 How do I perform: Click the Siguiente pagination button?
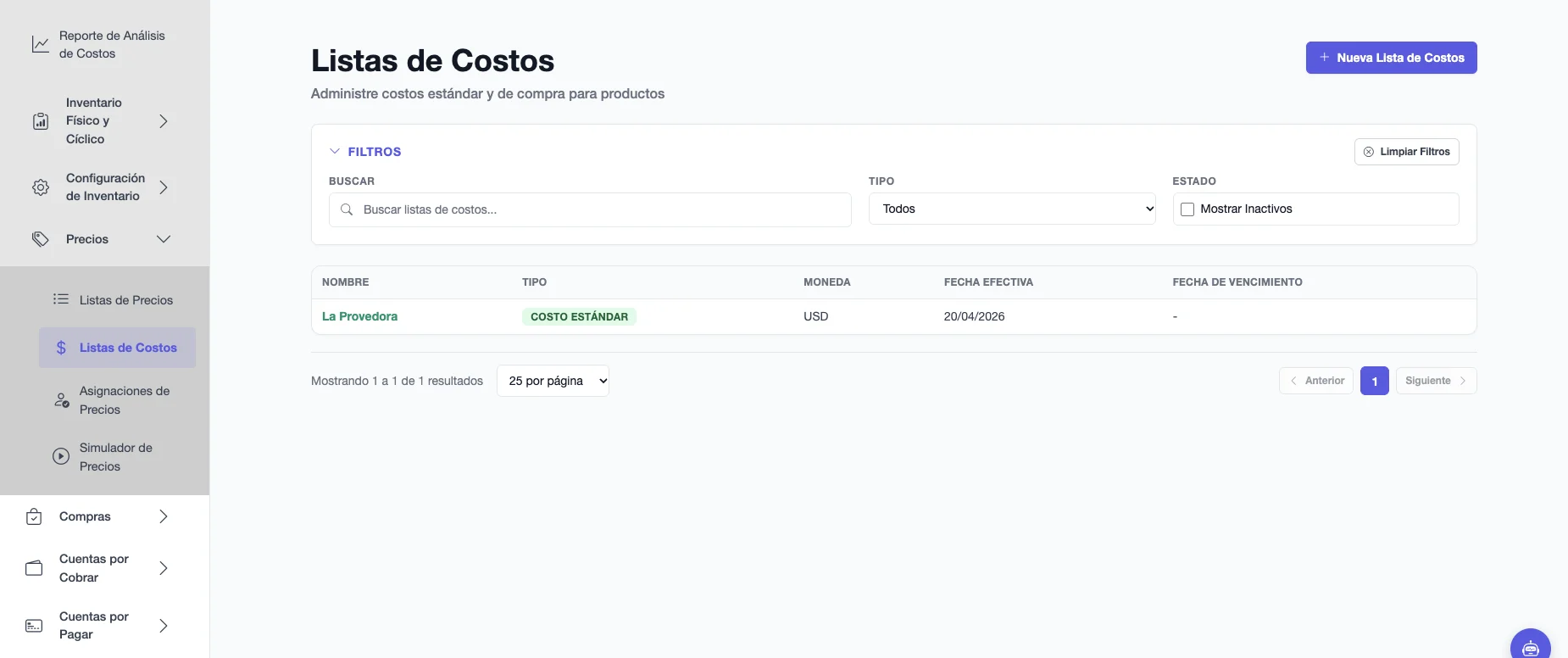click(x=1437, y=381)
